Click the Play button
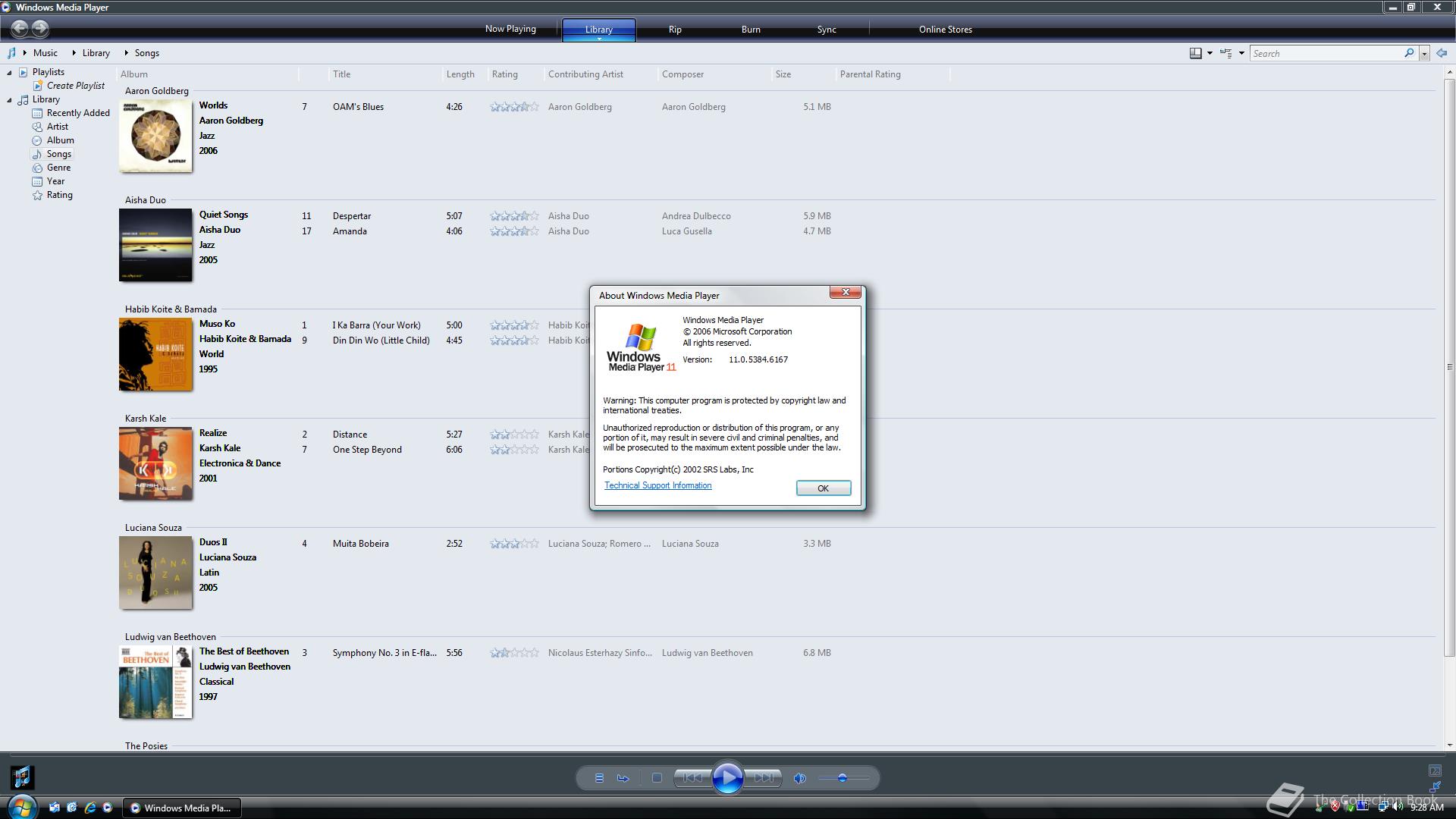 [x=728, y=778]
